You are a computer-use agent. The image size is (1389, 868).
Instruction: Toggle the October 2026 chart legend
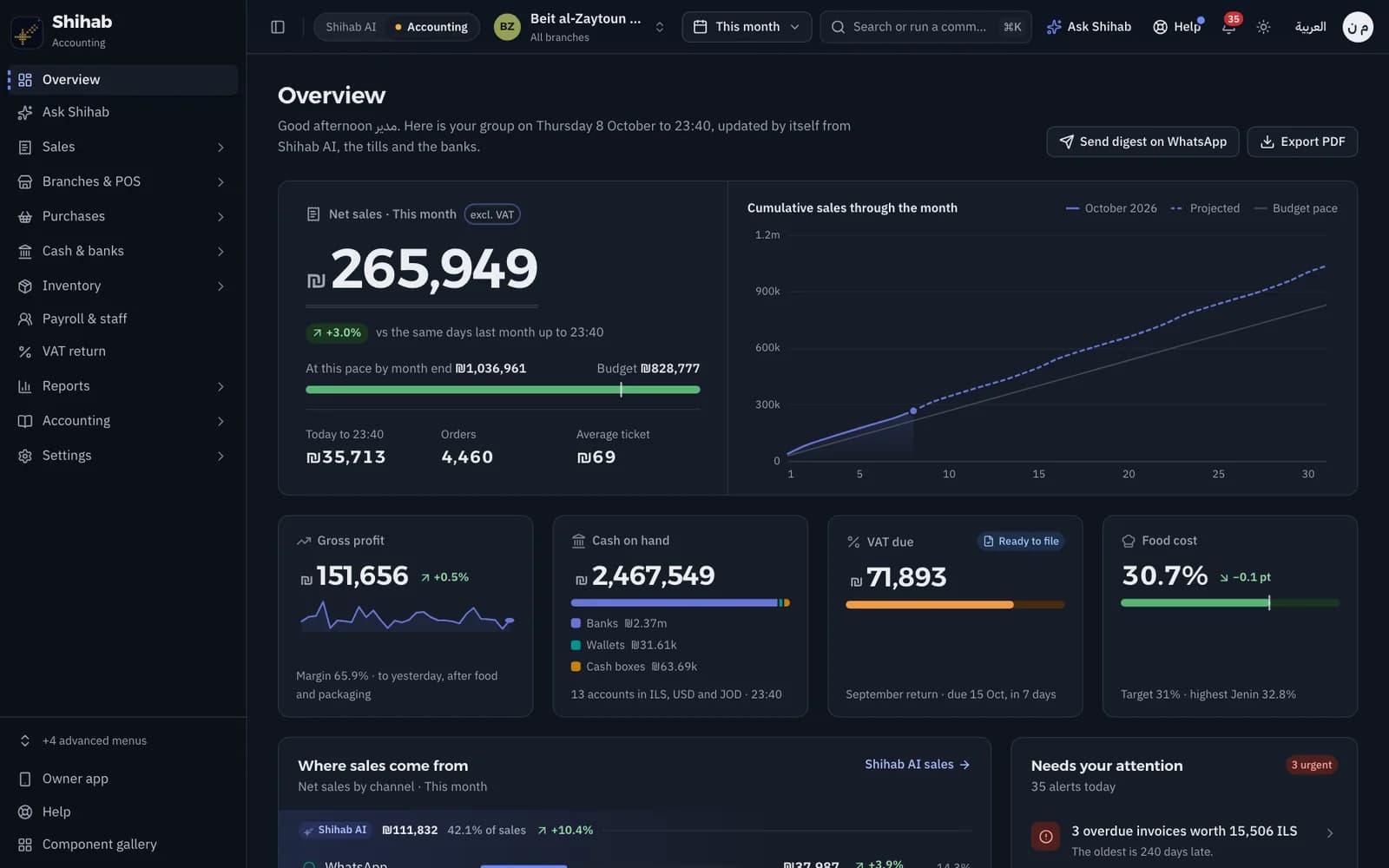click(x=1111, y=208)
